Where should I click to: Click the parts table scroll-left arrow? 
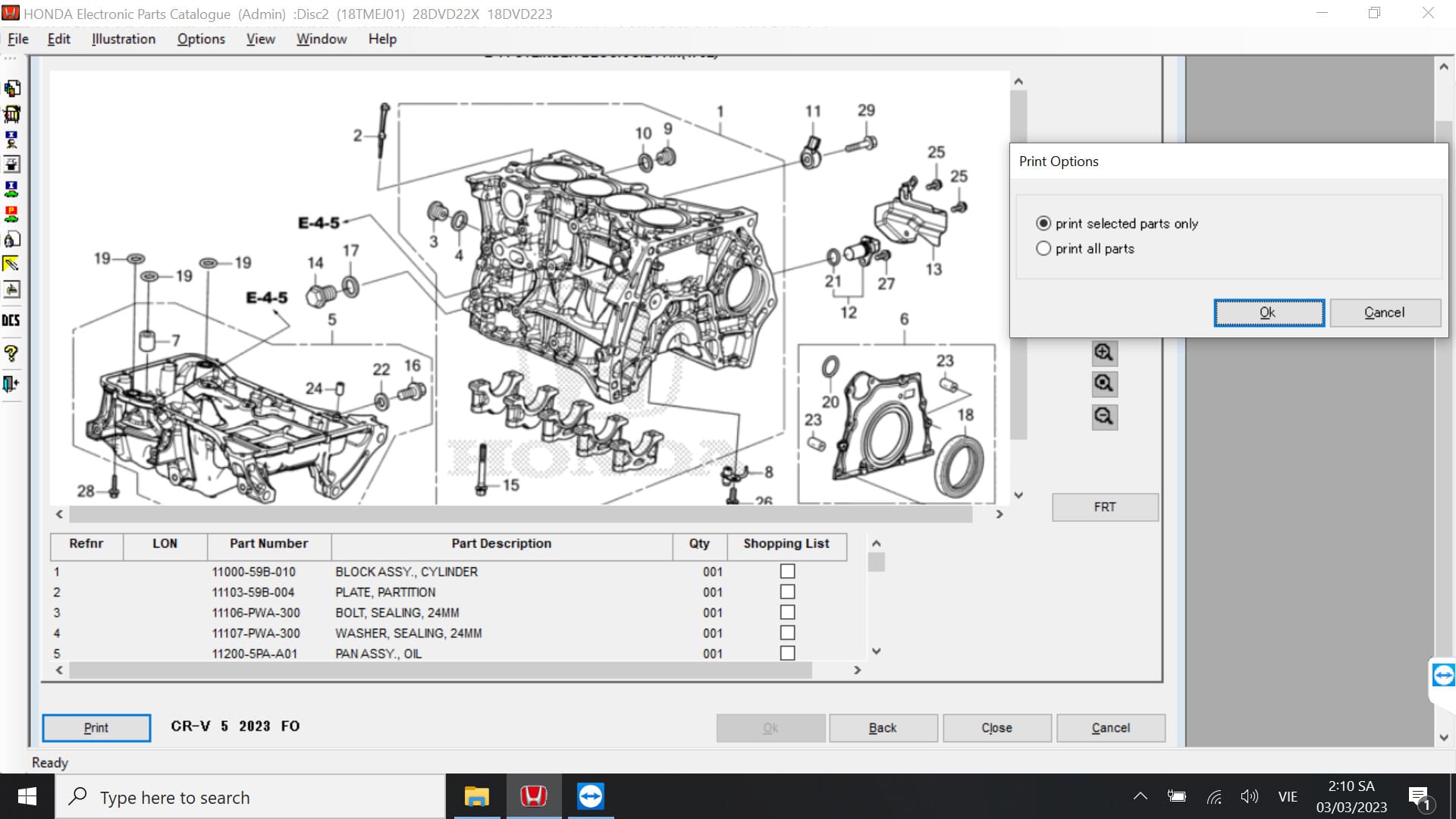[x=59, y=670]
